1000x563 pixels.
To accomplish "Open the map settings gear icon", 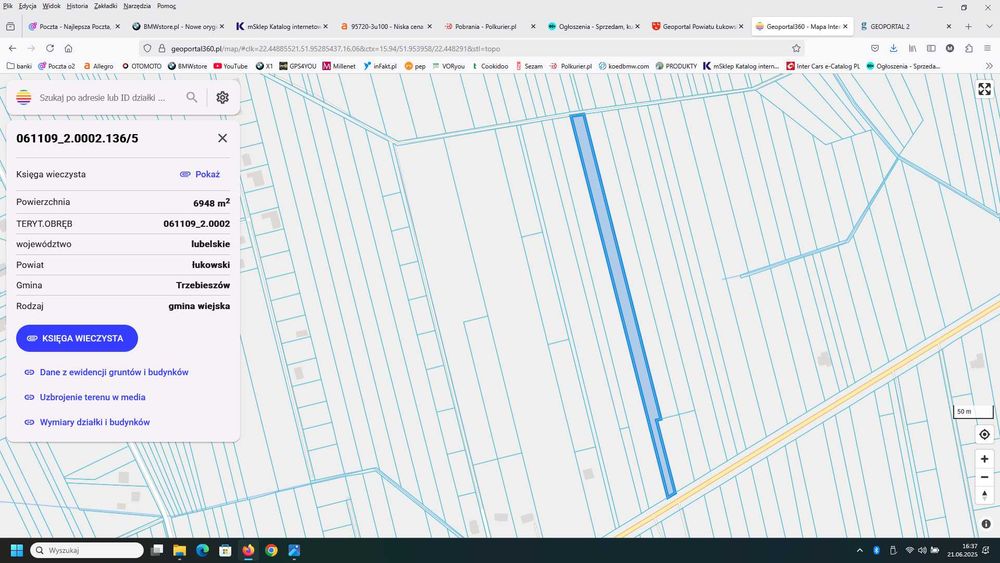I will tap(222, 98).
